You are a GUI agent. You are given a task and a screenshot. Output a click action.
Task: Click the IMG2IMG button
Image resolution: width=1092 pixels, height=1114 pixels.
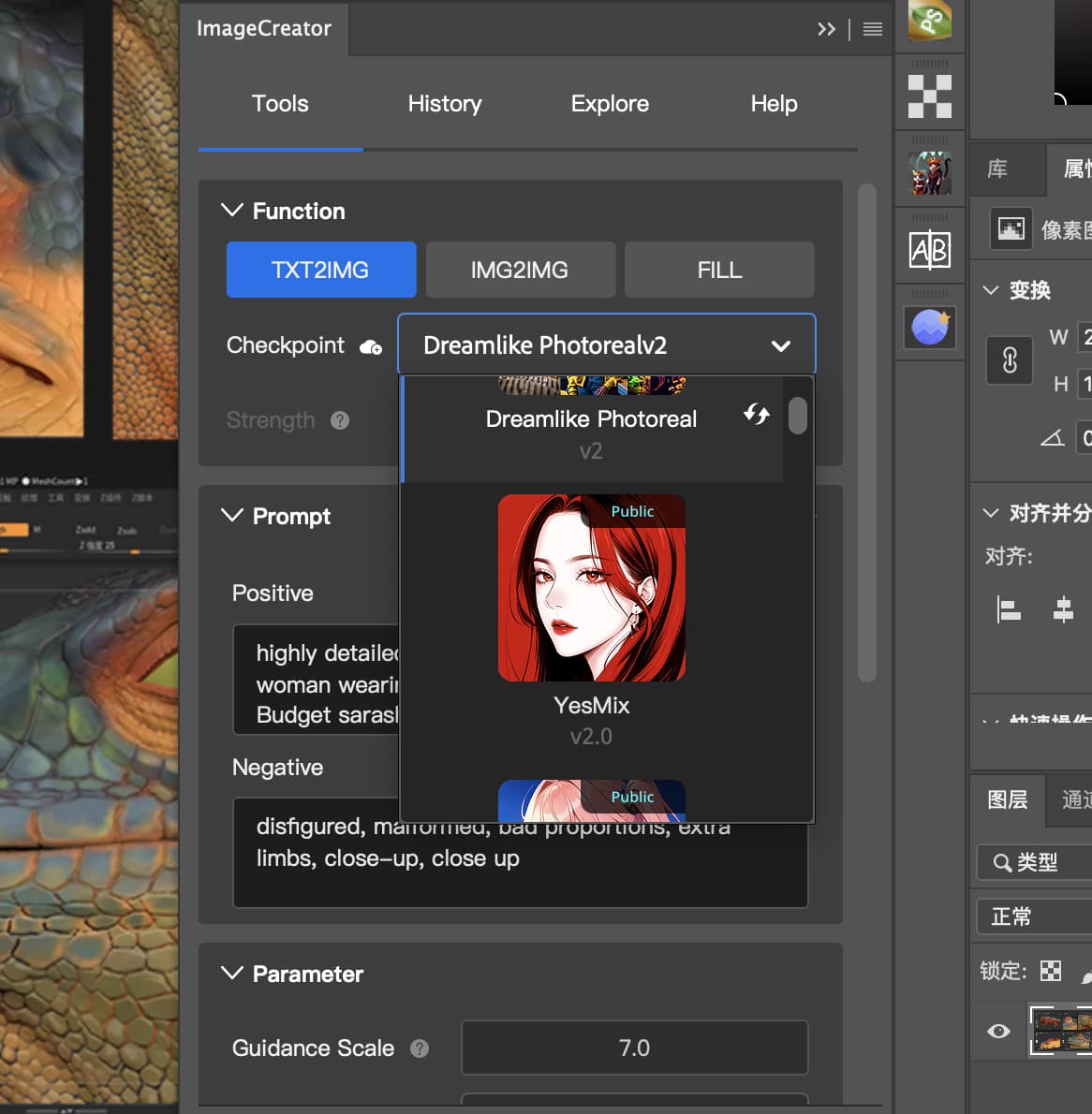pos(520,270)
